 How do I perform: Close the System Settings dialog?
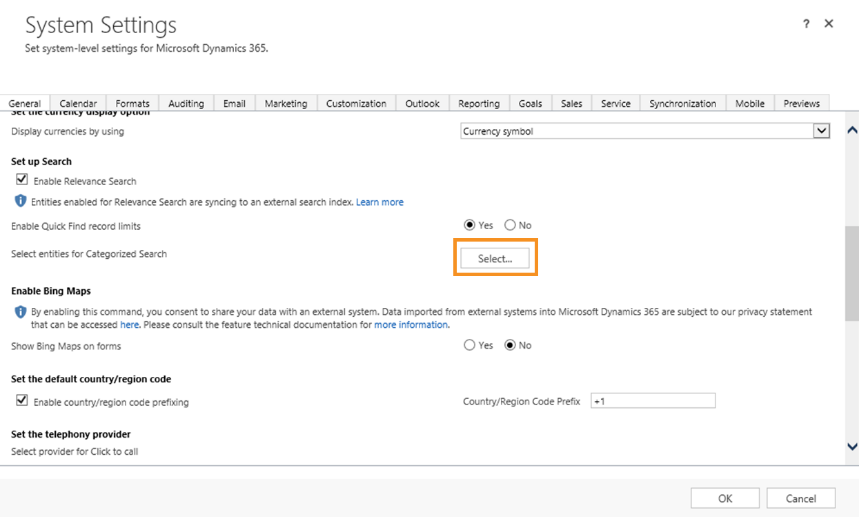point(829,24)
